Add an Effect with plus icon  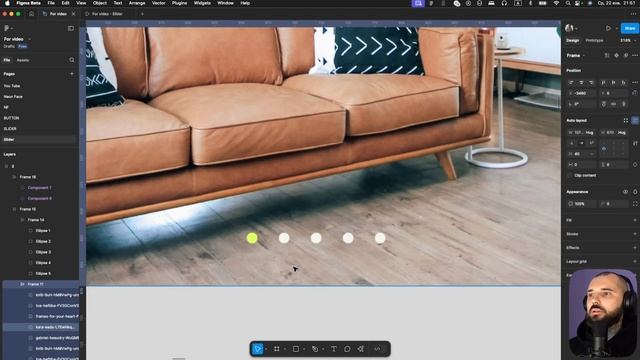click(635, 247)
